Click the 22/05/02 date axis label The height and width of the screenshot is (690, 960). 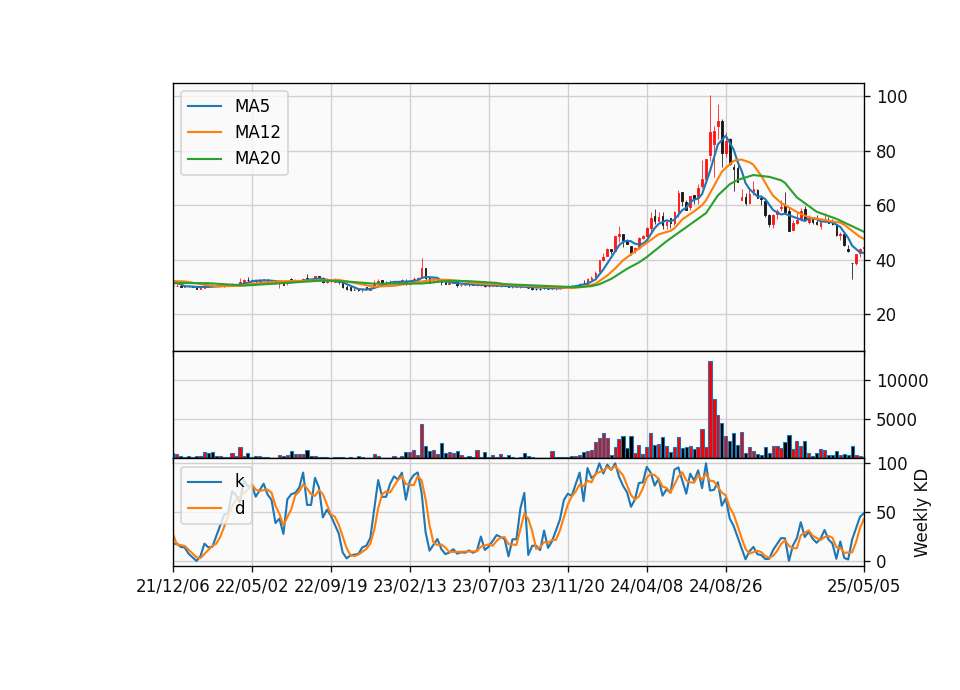click(x=252, y=586)
